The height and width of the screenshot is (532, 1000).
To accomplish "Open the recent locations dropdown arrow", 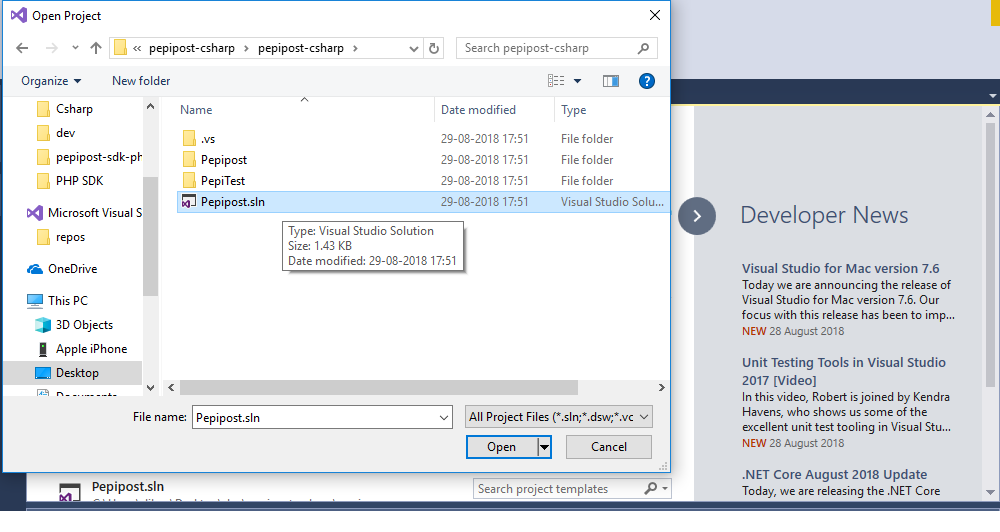I will click(x=75, y=48).
